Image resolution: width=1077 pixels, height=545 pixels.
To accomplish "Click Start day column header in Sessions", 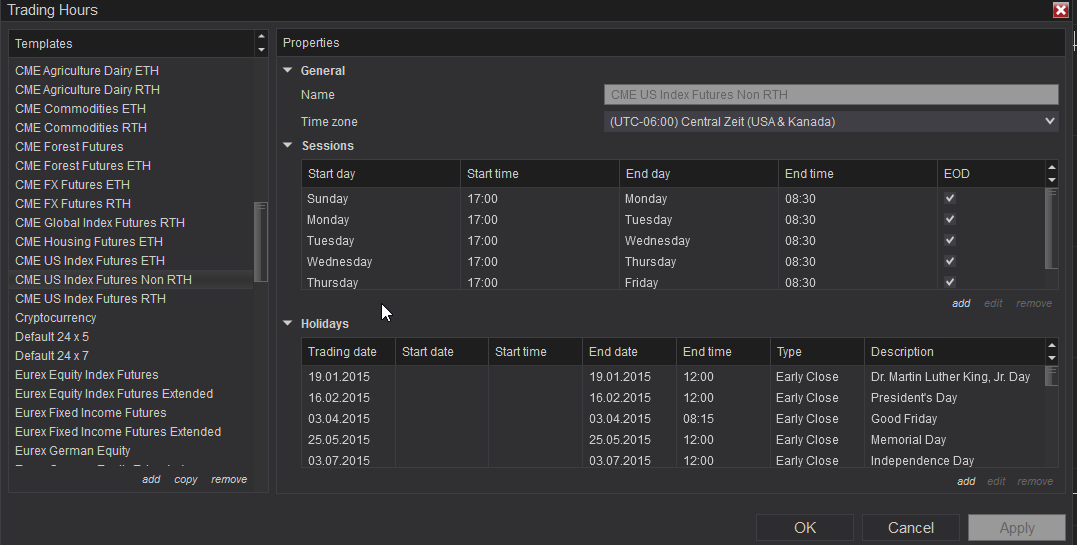I will coord(381,174).
